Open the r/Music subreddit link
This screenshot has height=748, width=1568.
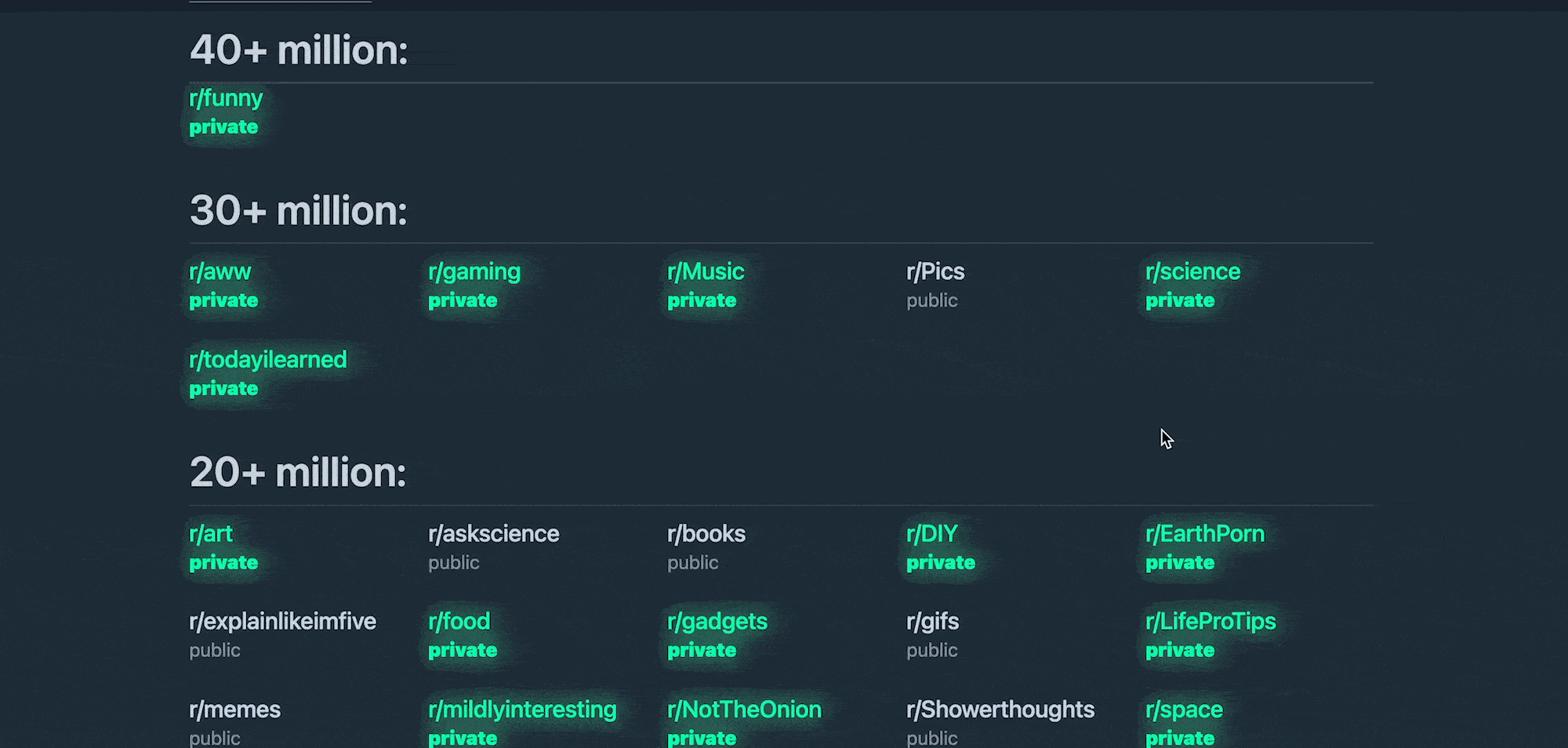[x=705, y=271]
